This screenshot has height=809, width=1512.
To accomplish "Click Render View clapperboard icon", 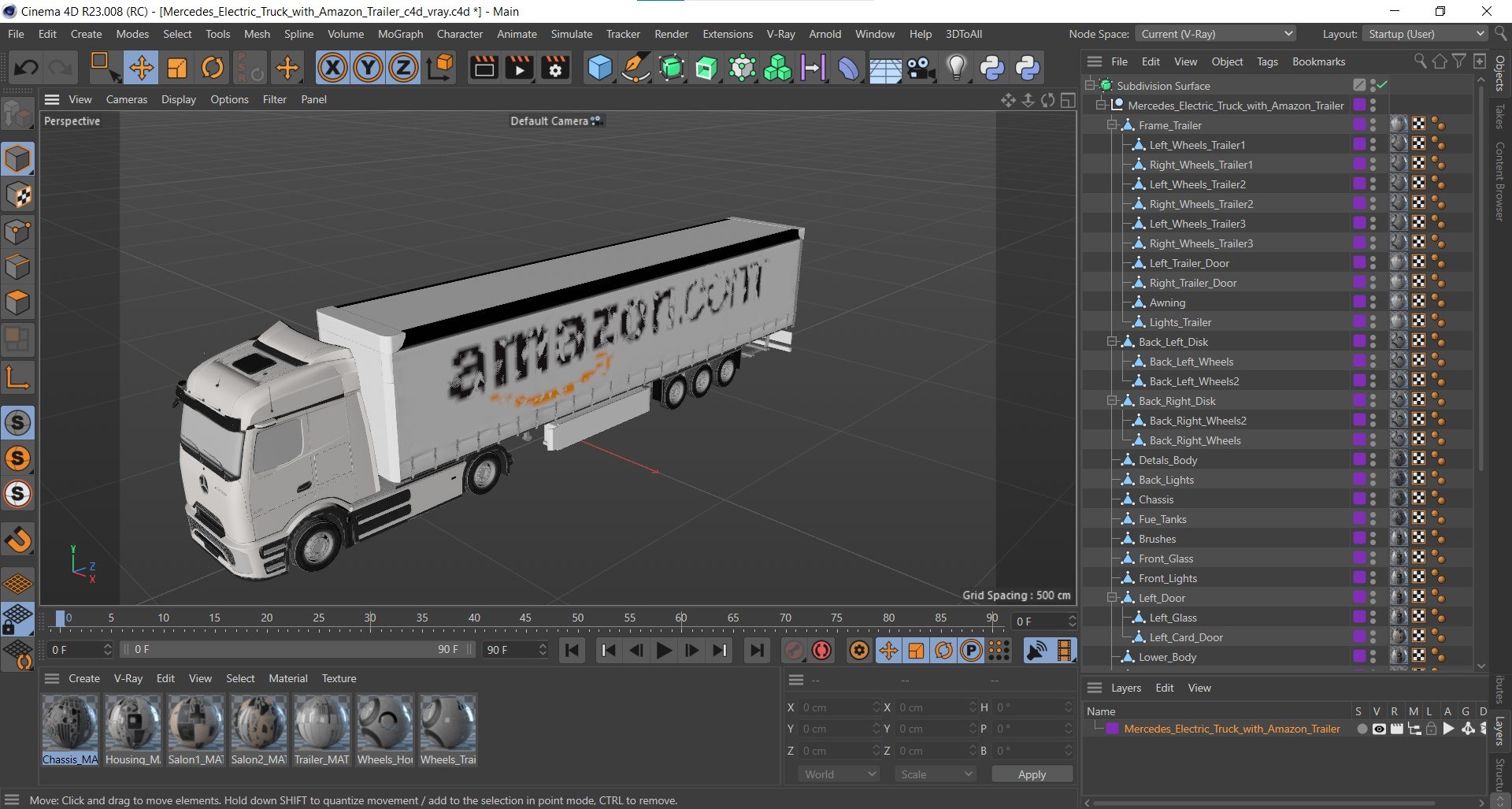I will tap(484, 68).
